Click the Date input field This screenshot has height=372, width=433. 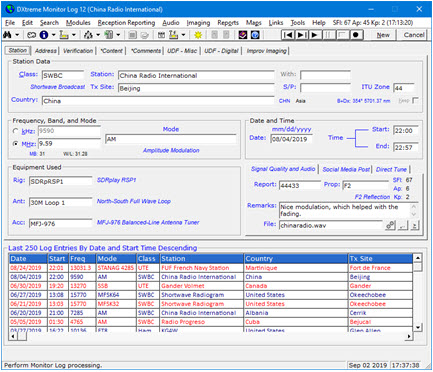291,139
